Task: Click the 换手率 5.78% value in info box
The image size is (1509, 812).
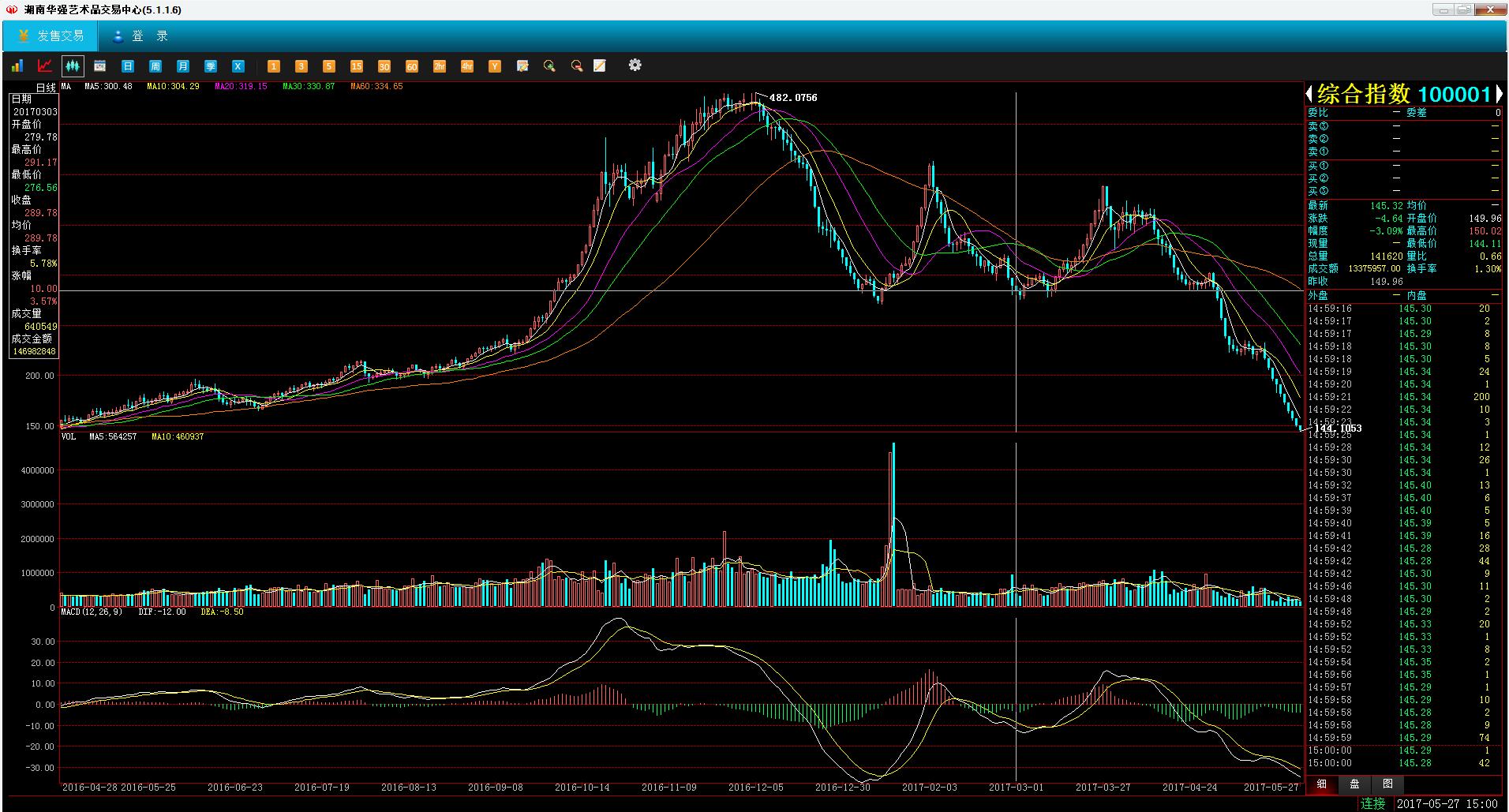Action: pos(43,264)
